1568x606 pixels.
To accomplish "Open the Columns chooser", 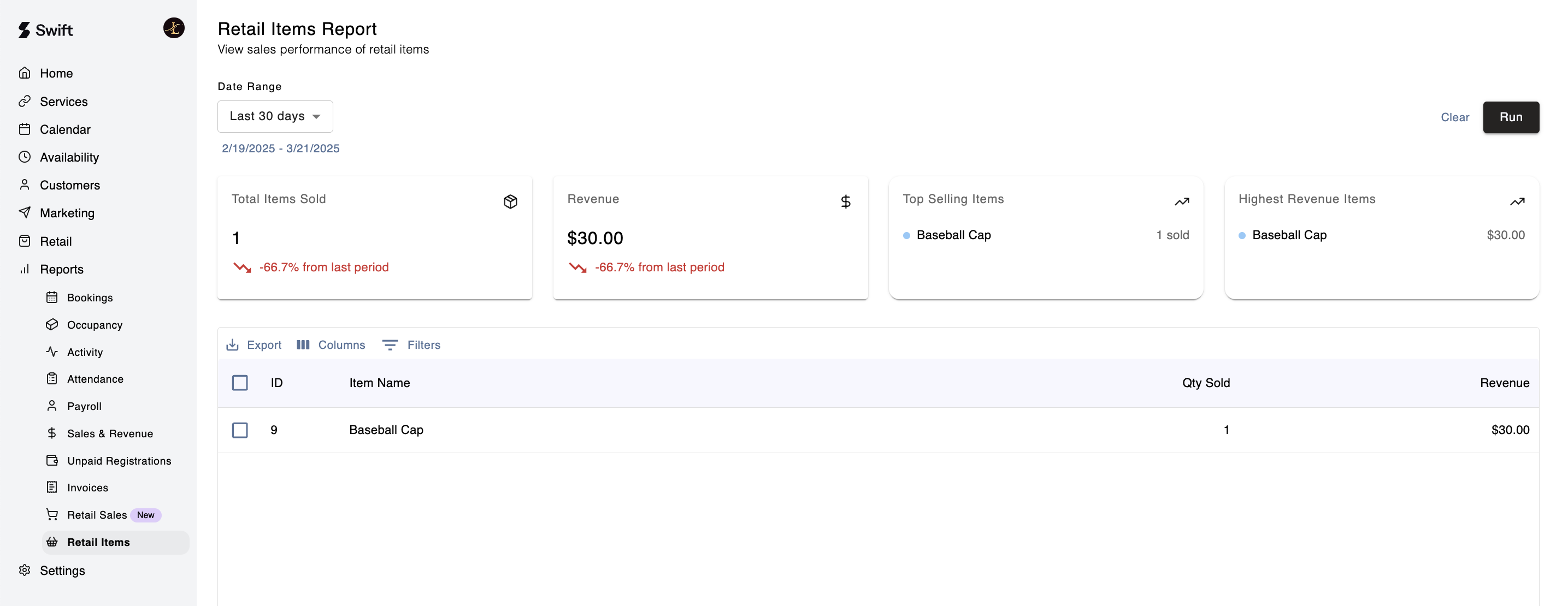I will 331,345.
